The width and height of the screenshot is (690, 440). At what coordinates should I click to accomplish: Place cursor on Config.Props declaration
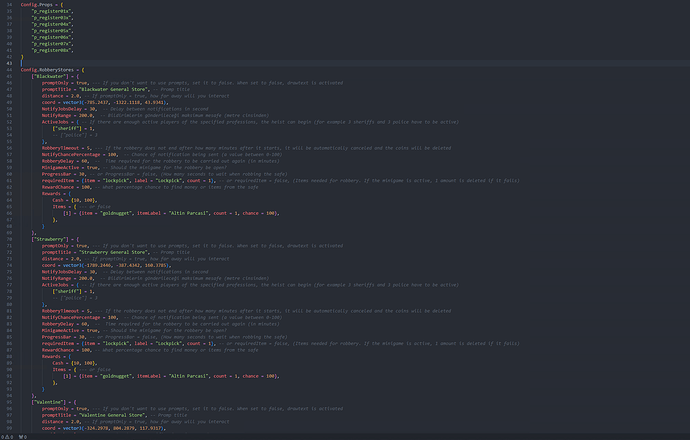(37, 5)
